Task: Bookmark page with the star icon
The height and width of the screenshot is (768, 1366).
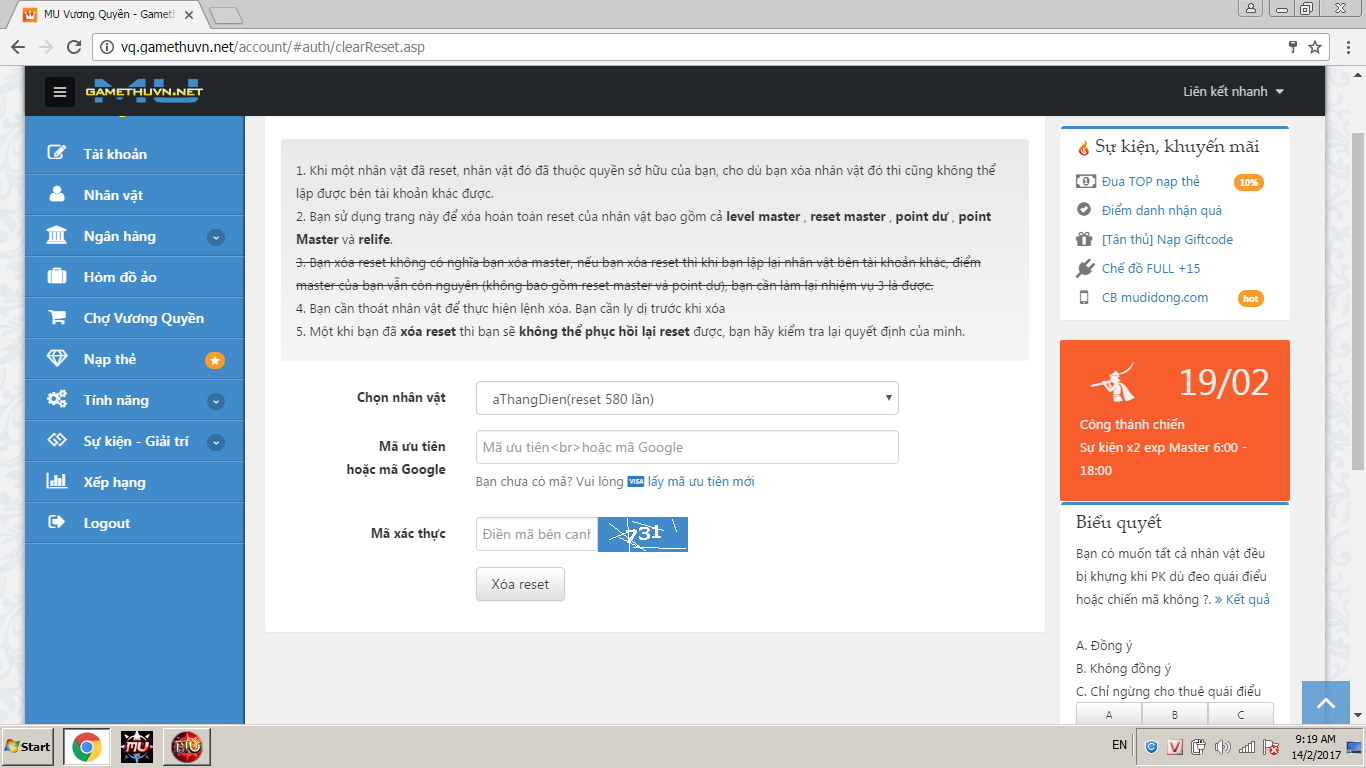Action: [x=1315, y=47]
